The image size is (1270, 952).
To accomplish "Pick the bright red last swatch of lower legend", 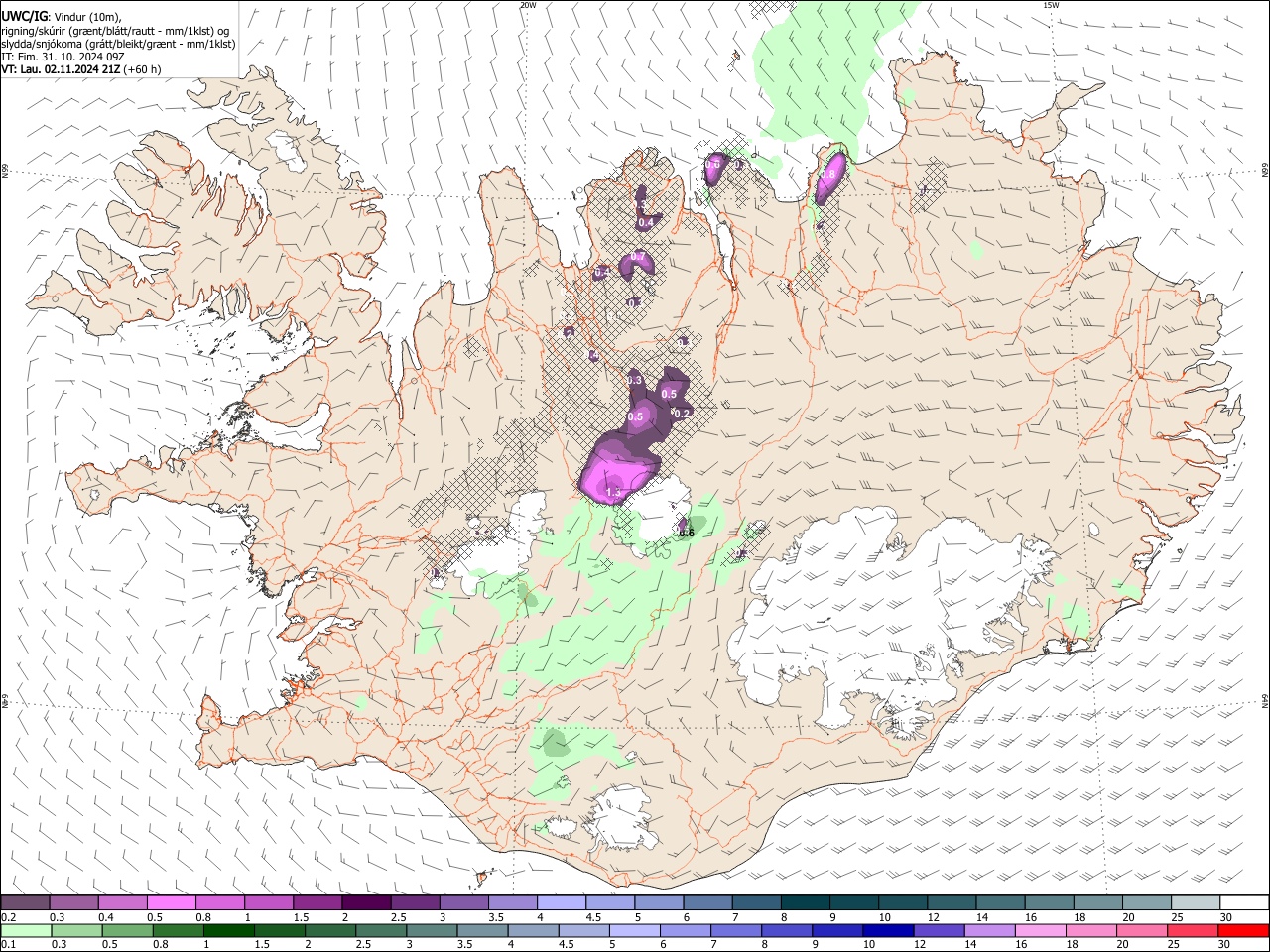I will [x=1244, y=930].
